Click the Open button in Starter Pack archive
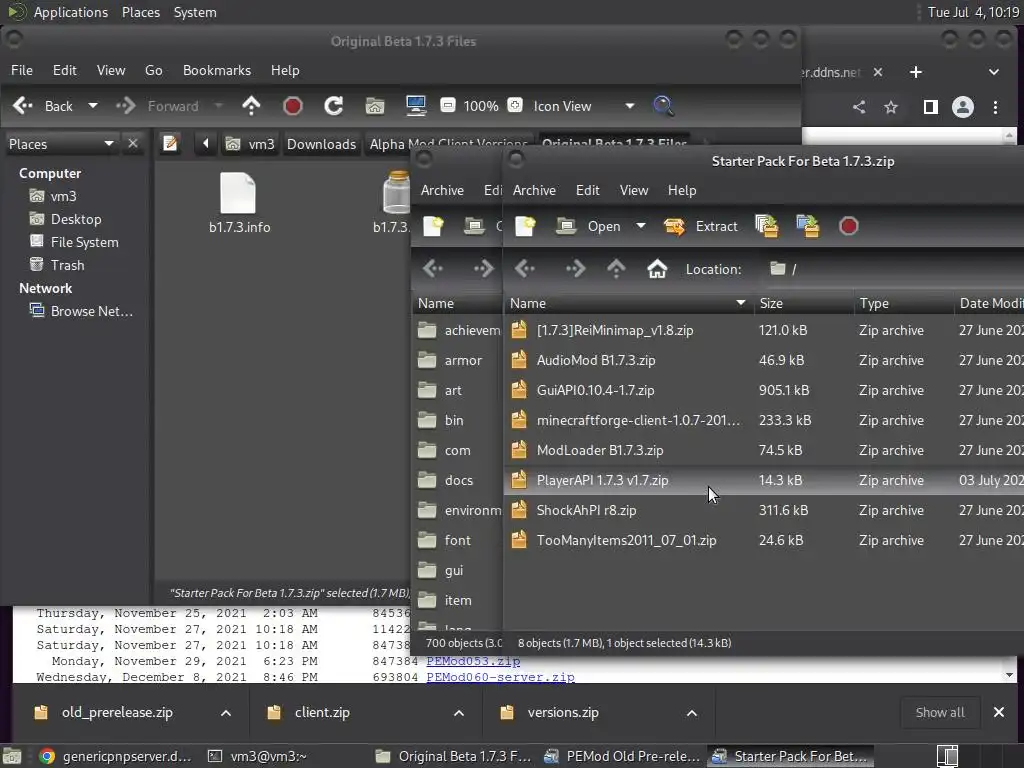 point(588,226)
